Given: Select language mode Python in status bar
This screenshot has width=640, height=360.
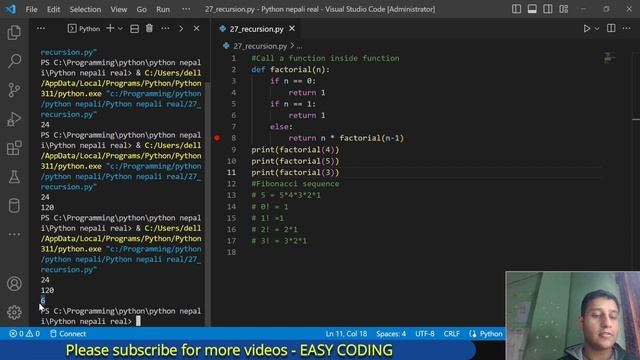Looking at the screenshot, I should click(491, 333).
